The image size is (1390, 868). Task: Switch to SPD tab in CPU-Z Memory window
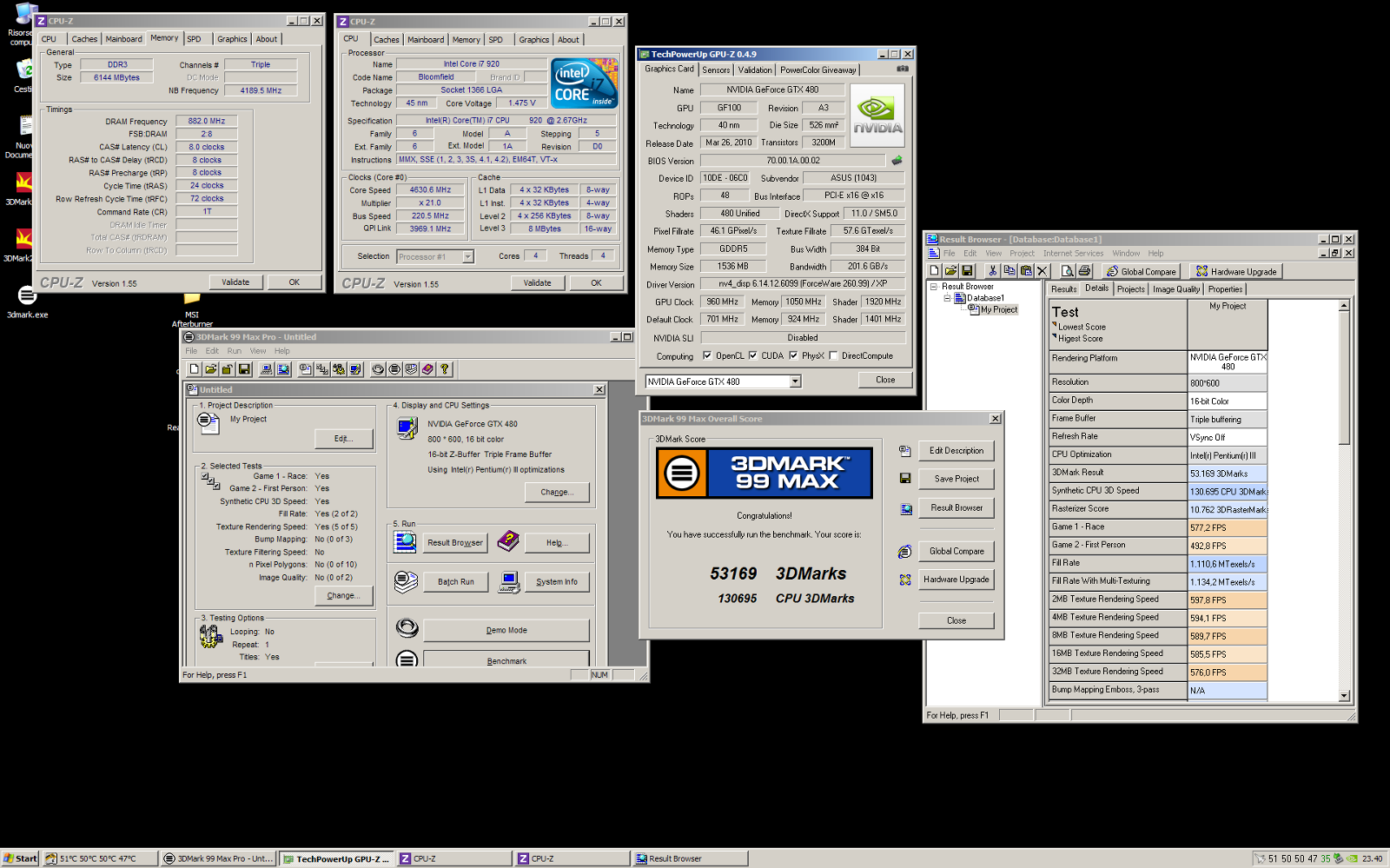tap(194, 39)
